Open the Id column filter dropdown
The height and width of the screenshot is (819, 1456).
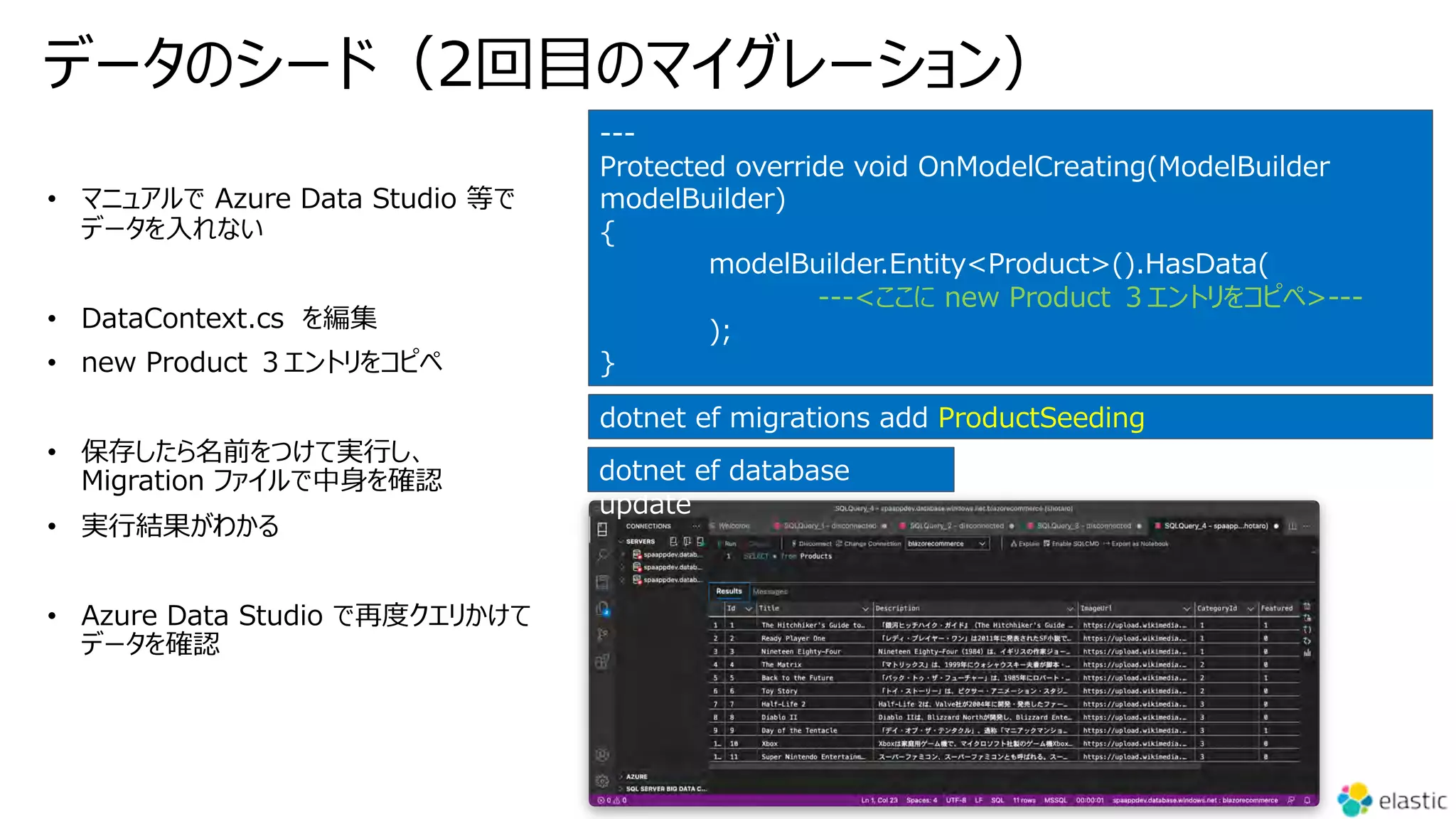tap(748, 609)
